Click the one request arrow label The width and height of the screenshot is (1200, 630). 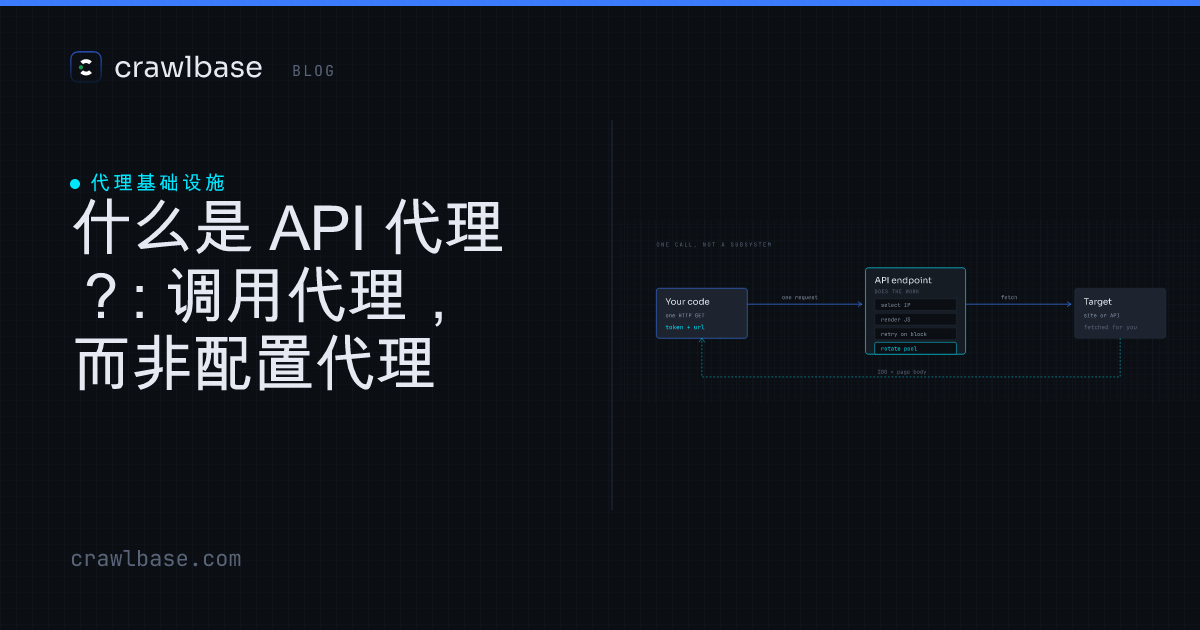click(x=800, y=297)
